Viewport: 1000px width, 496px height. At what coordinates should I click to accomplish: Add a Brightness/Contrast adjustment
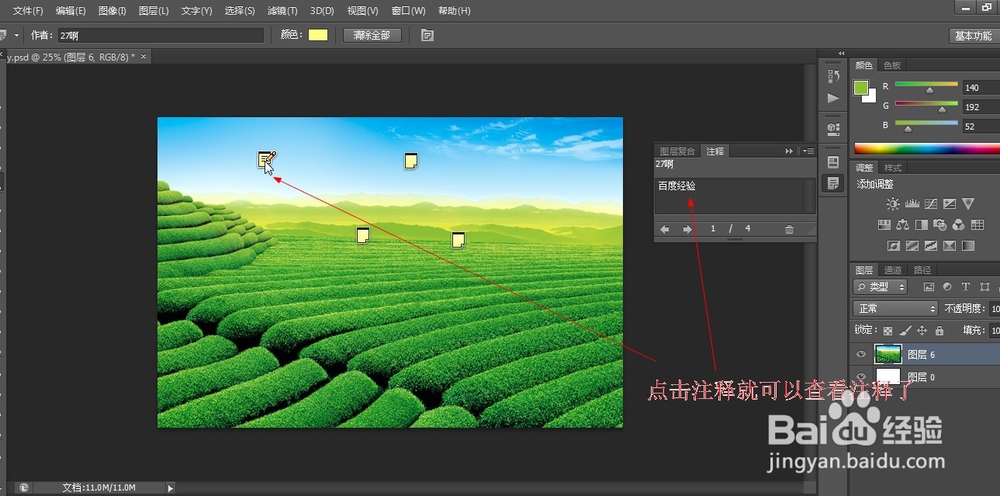tap(893, 204)
